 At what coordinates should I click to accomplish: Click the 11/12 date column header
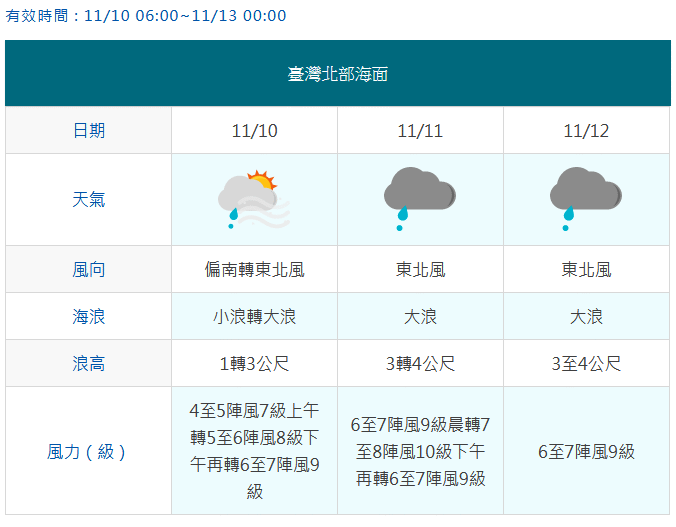click(x=586, y=130)
